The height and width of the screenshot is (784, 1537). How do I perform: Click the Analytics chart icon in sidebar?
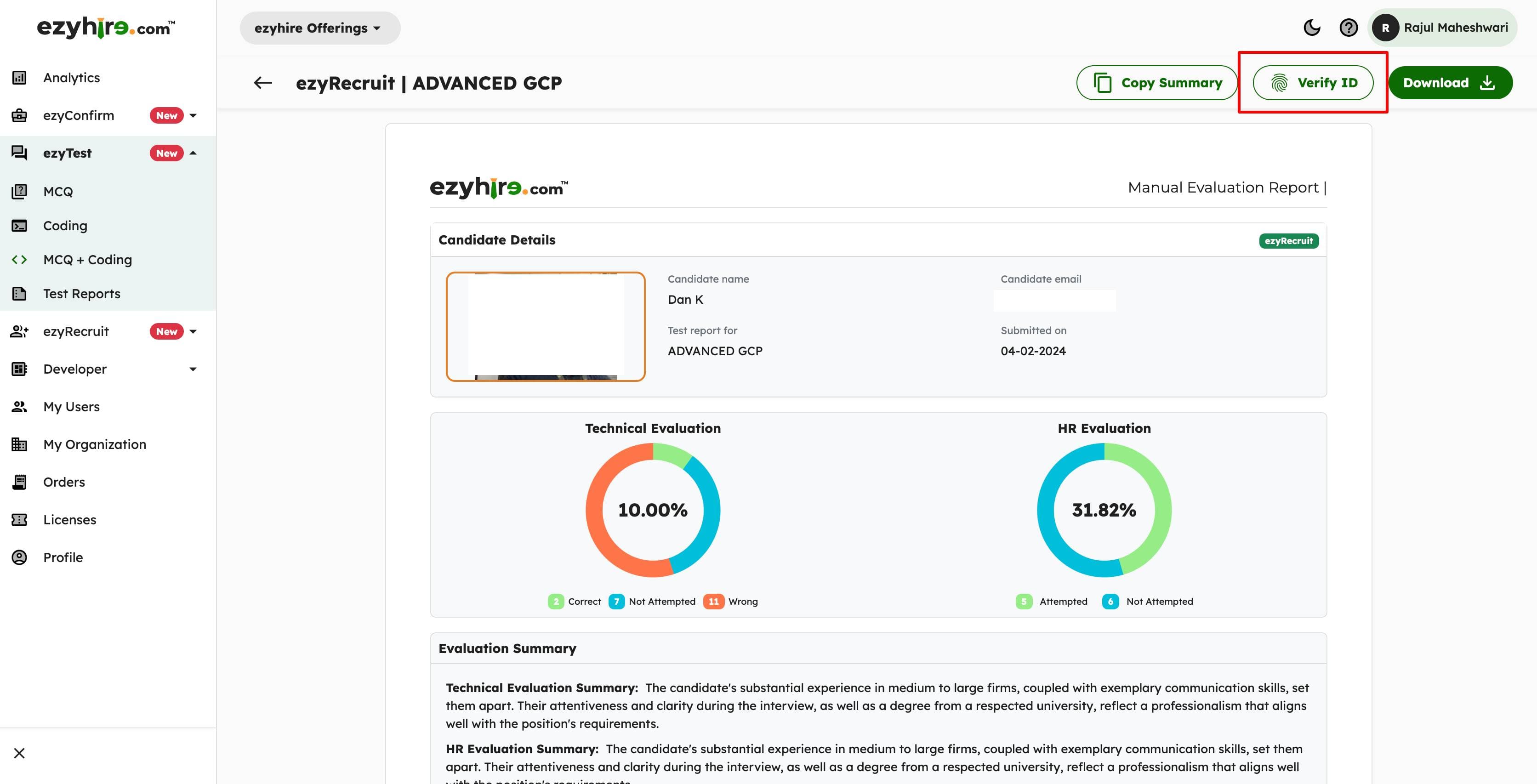coord(19,78)
